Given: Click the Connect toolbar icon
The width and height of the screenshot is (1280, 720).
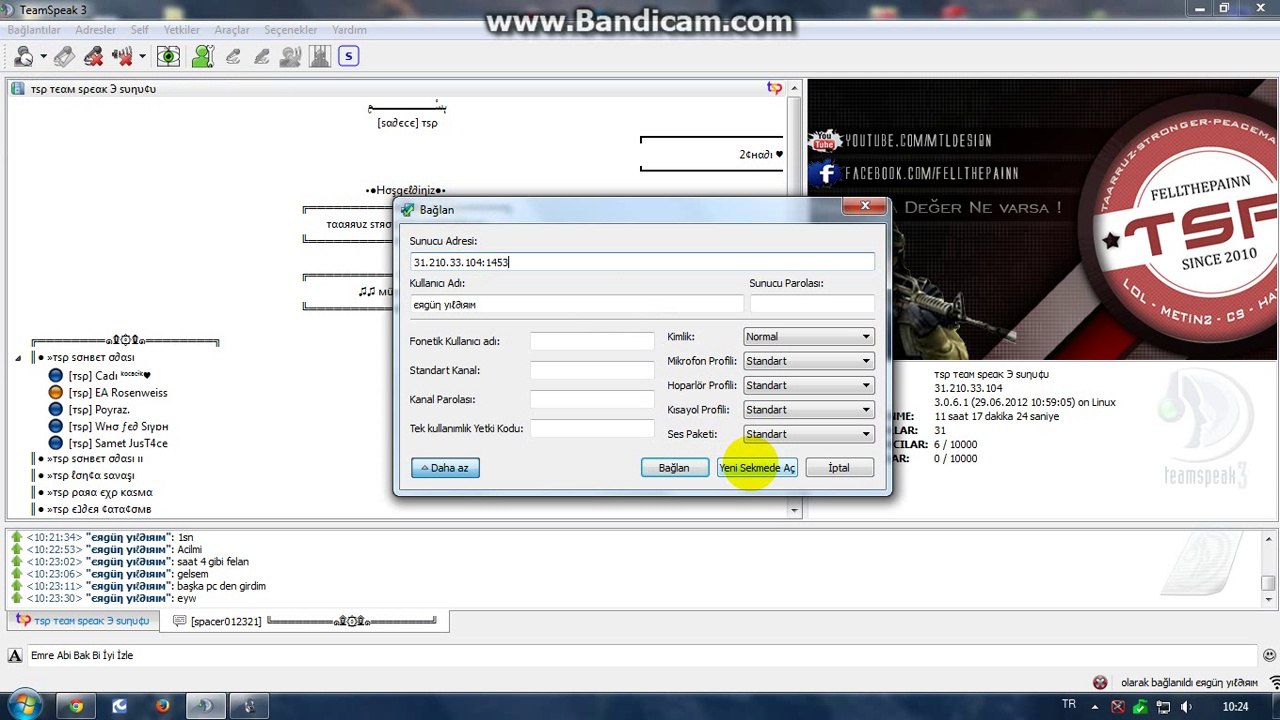Looking at the screenshot, I should pos(24,57).
